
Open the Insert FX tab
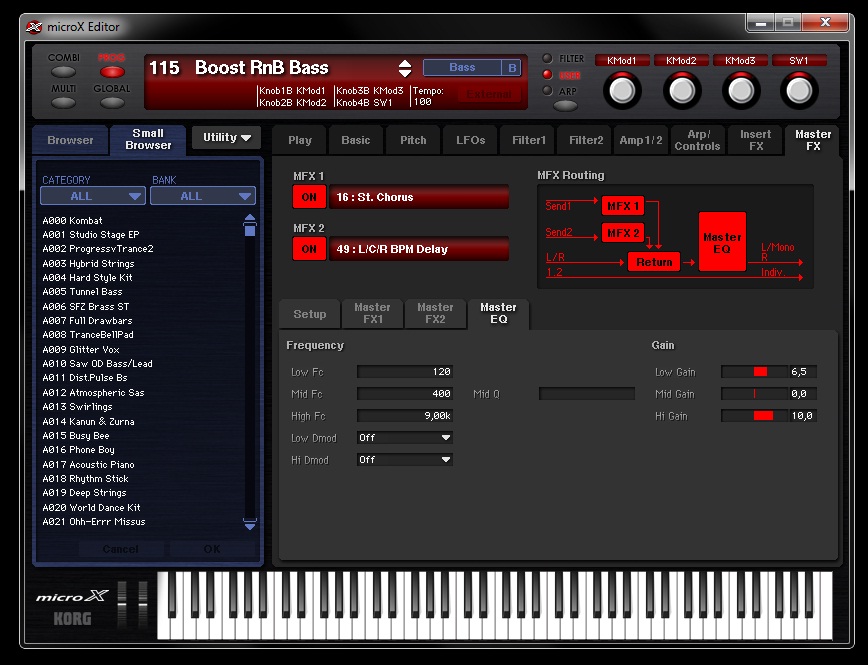point(756,140)
